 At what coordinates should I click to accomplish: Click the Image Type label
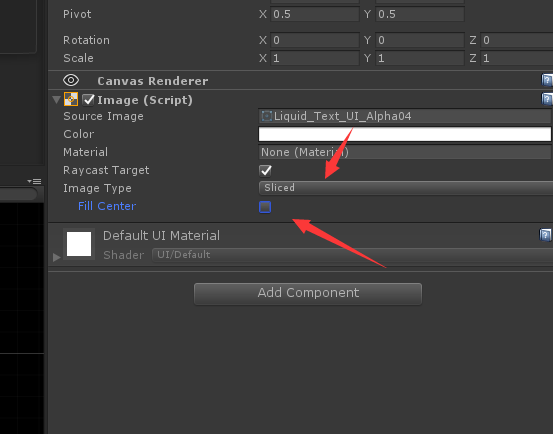(x=97, y=188)
